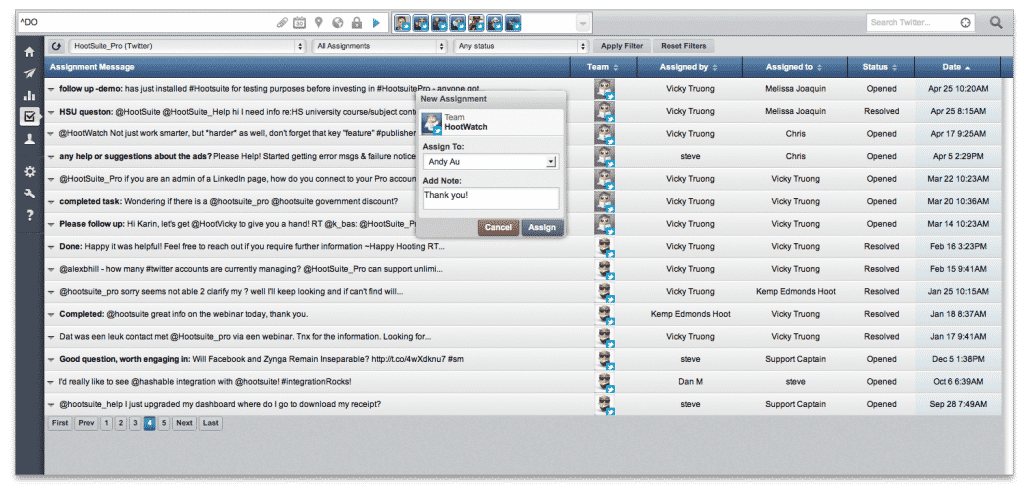This screenshot has height=491, width=1024.
Task: Go to Prev page of results
Action: pos(86,423)
